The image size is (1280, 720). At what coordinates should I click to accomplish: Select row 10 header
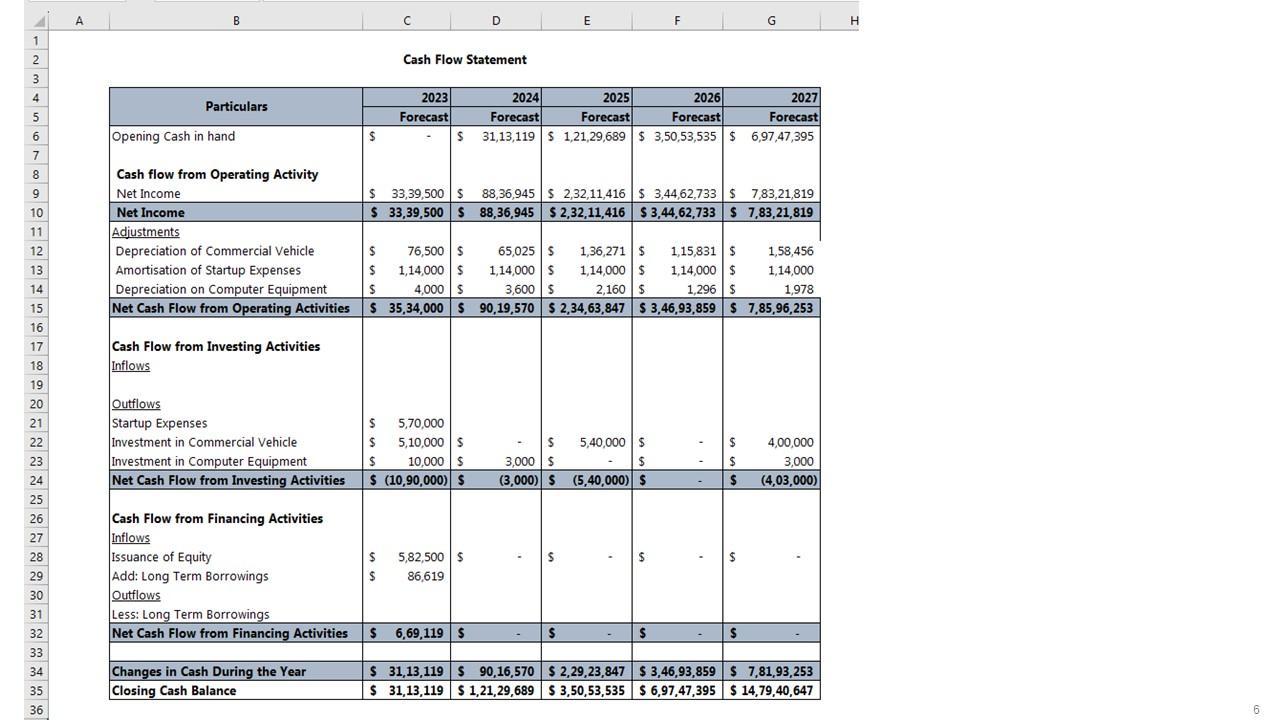[x=36, y=213]
